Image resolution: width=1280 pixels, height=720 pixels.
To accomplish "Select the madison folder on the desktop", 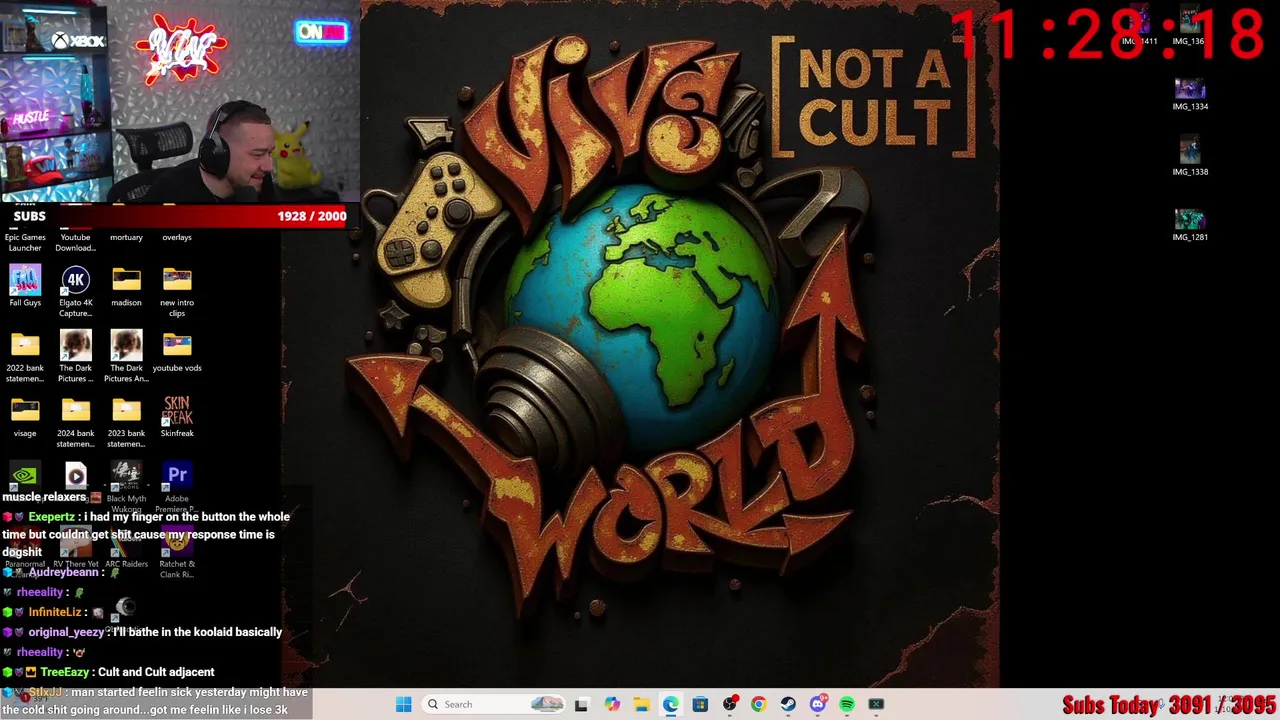I will pyautogui.click(x=126, y=287).
